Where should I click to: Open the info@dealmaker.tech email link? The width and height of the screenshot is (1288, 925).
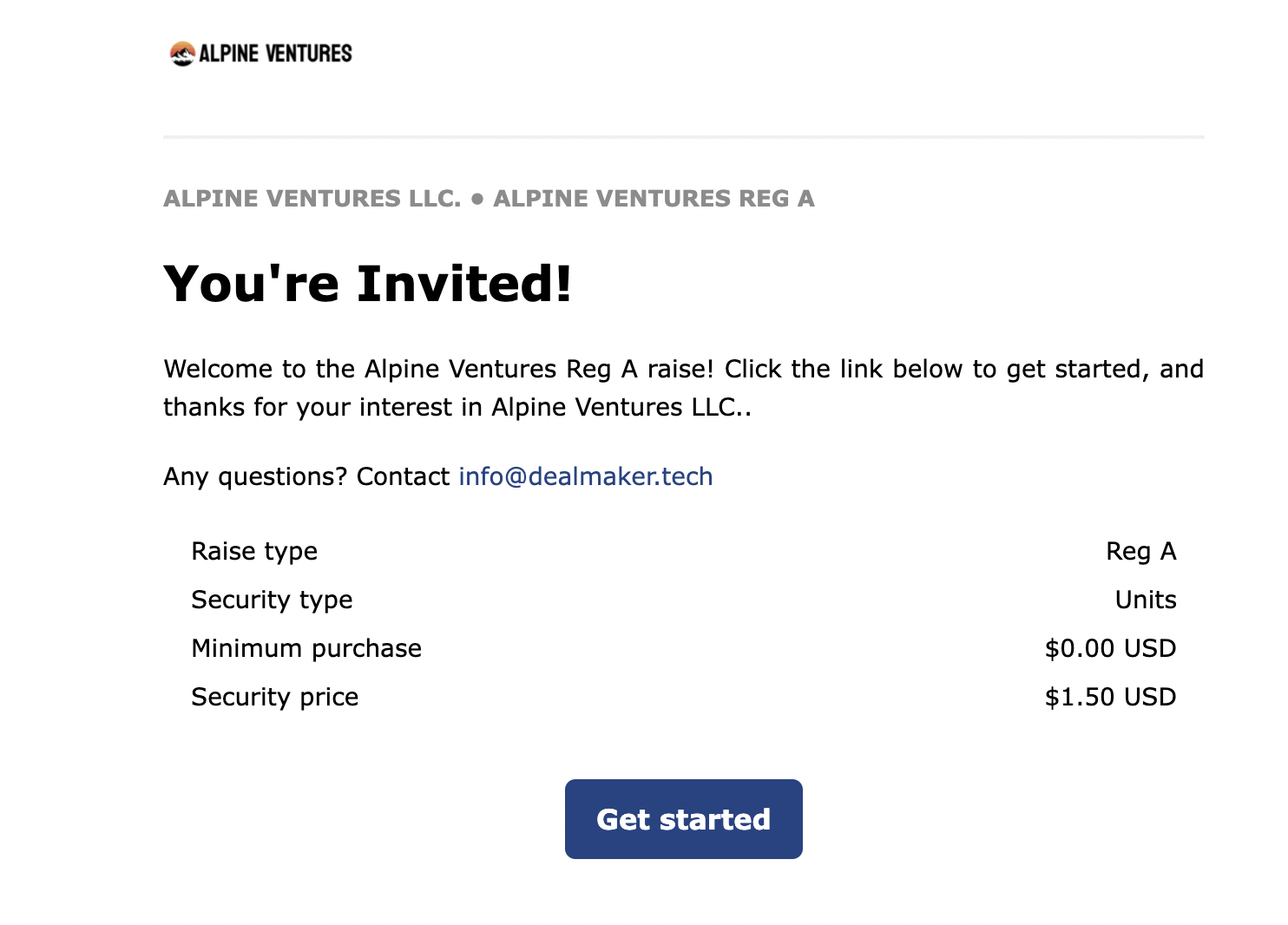(x=586, y=476)
